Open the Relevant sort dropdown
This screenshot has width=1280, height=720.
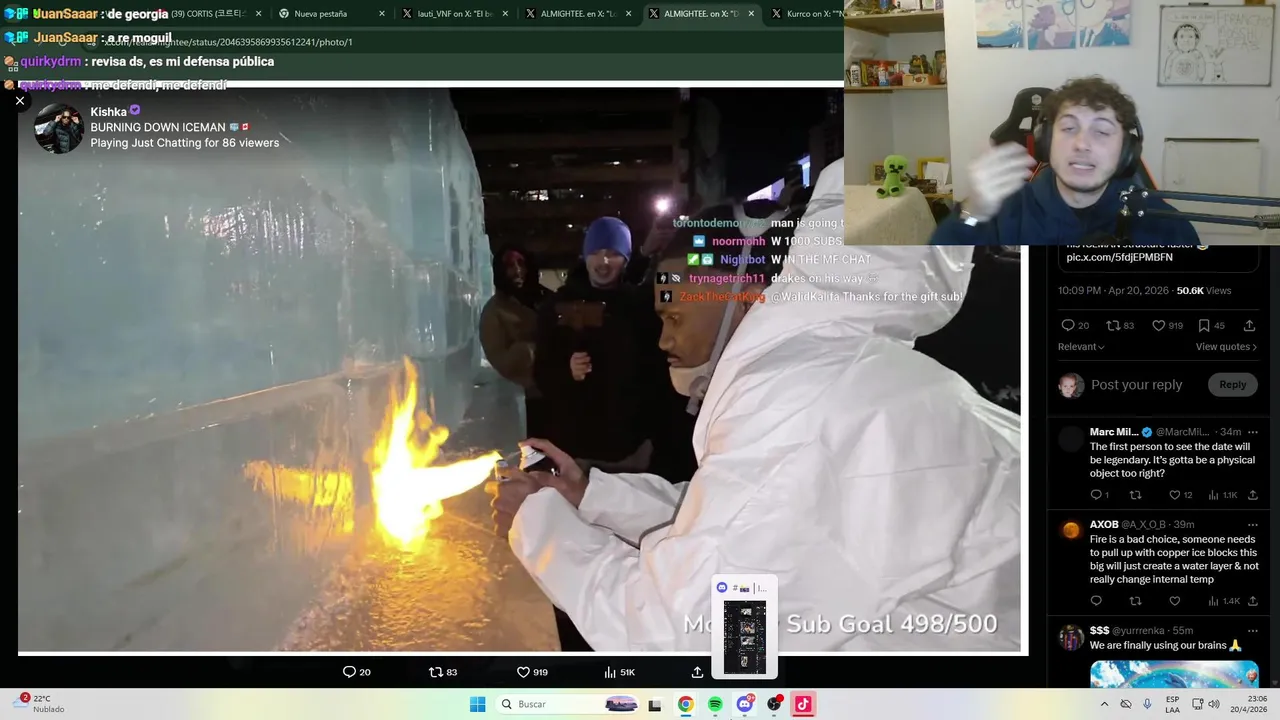[1081, 347]
